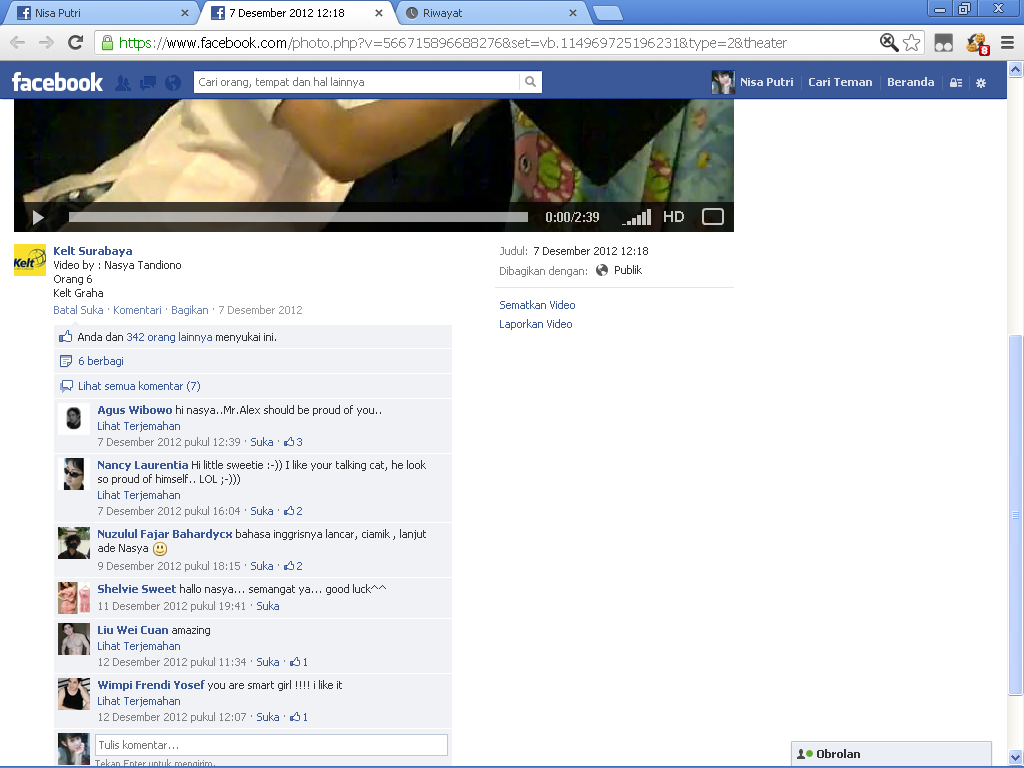Play the video with the play button
This screenshot has width=1024, height=768.
(x=38, y=217)
